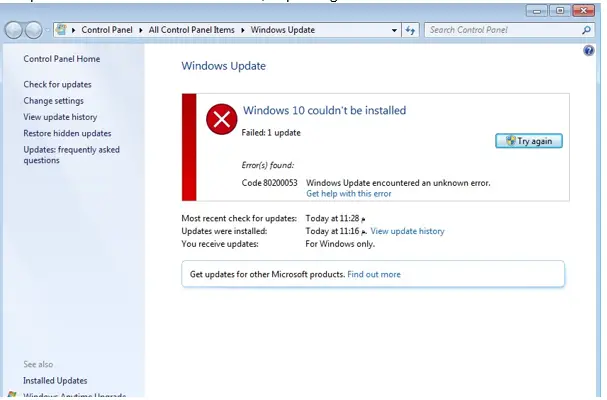The image size is (607, 400).
Task: Open the address bar history dropdown arrow
Action: (x=394, y=30)
